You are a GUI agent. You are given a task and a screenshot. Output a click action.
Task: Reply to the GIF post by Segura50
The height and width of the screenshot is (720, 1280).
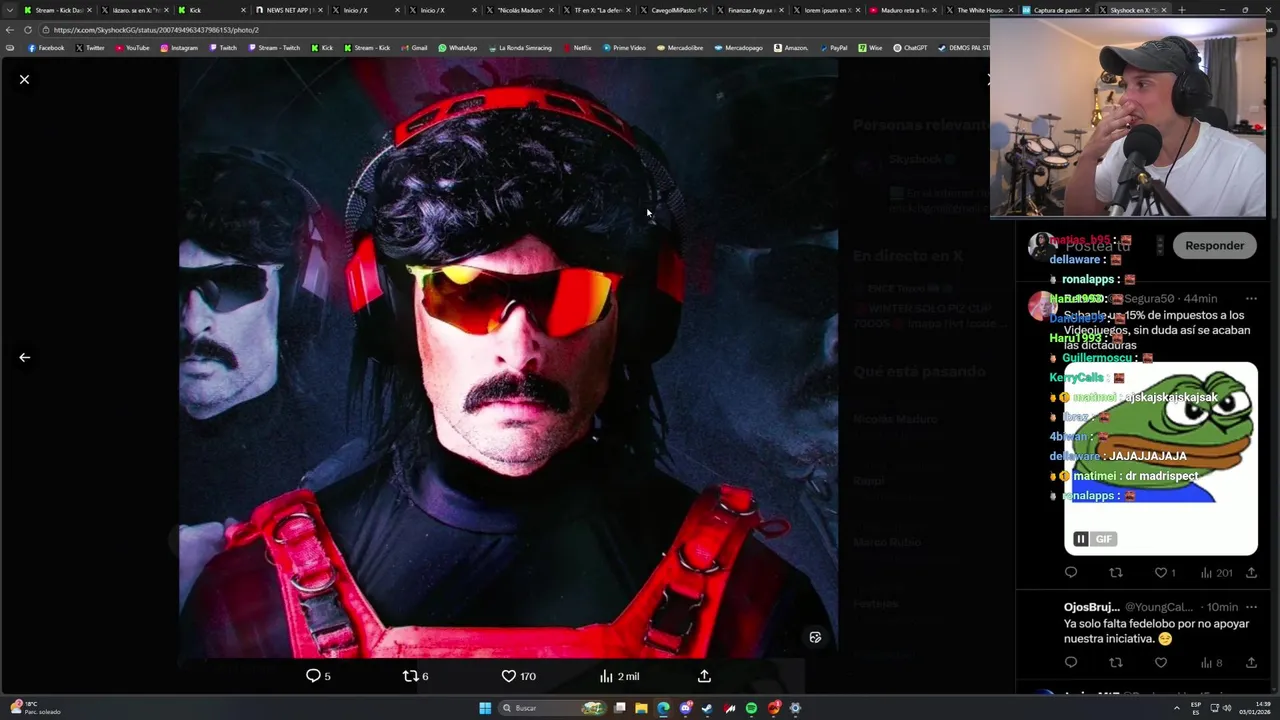(x=1071, y=573)
